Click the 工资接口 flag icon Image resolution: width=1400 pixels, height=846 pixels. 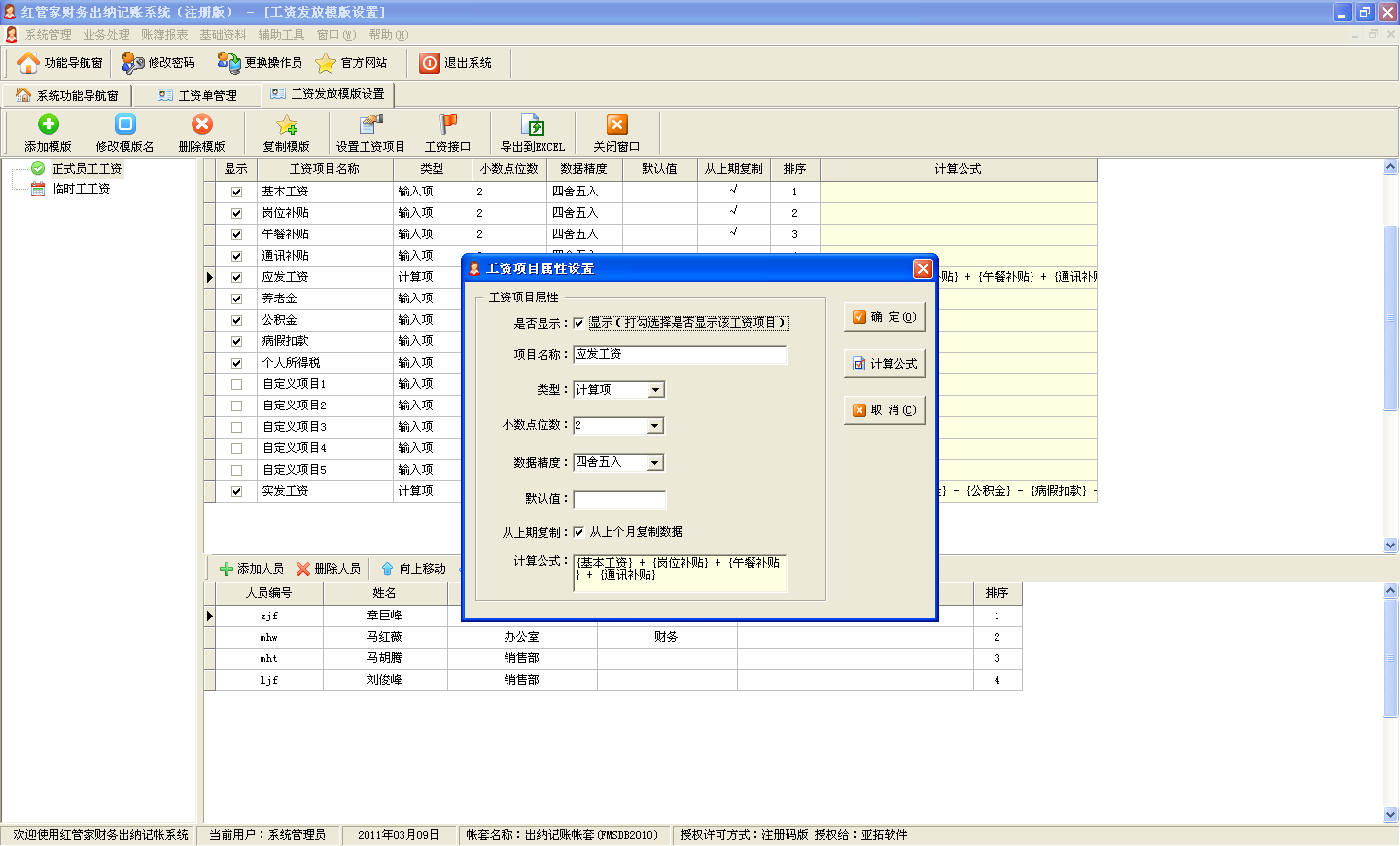[447, 124]
